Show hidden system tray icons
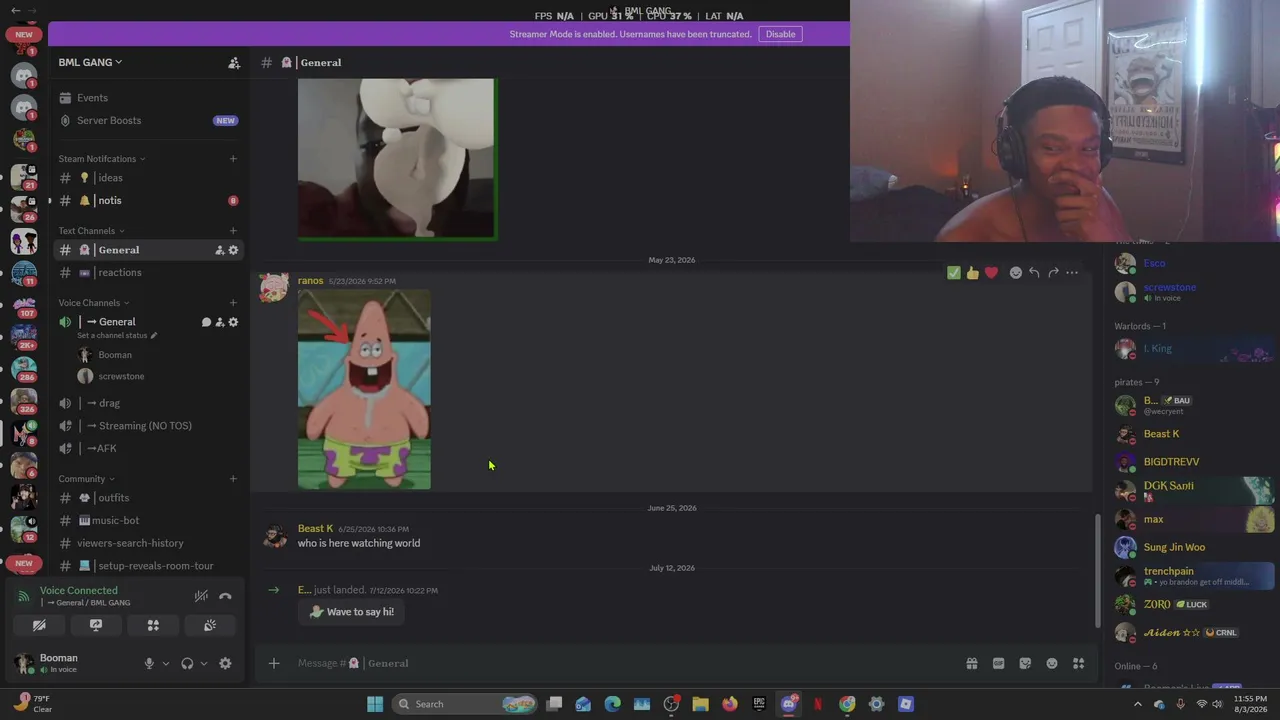This screenshot has height=720, width=1280. click(1137, 704)
